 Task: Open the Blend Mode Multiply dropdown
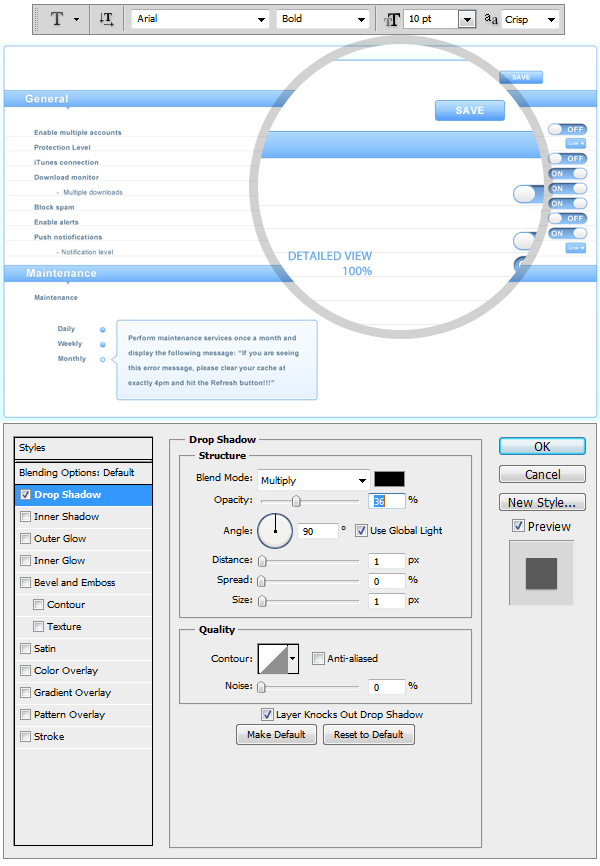tap(314, 480)
